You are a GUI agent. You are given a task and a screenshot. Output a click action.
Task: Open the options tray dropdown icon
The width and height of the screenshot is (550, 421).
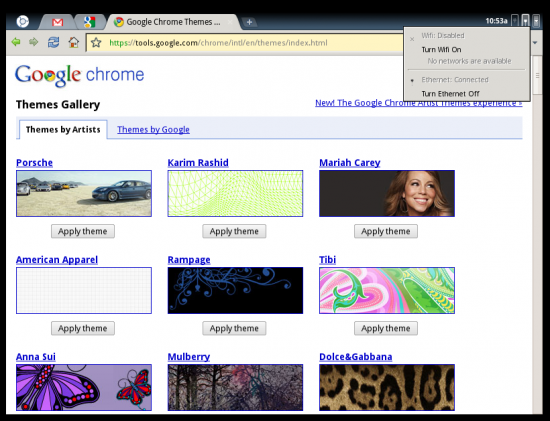coord(536,21)
